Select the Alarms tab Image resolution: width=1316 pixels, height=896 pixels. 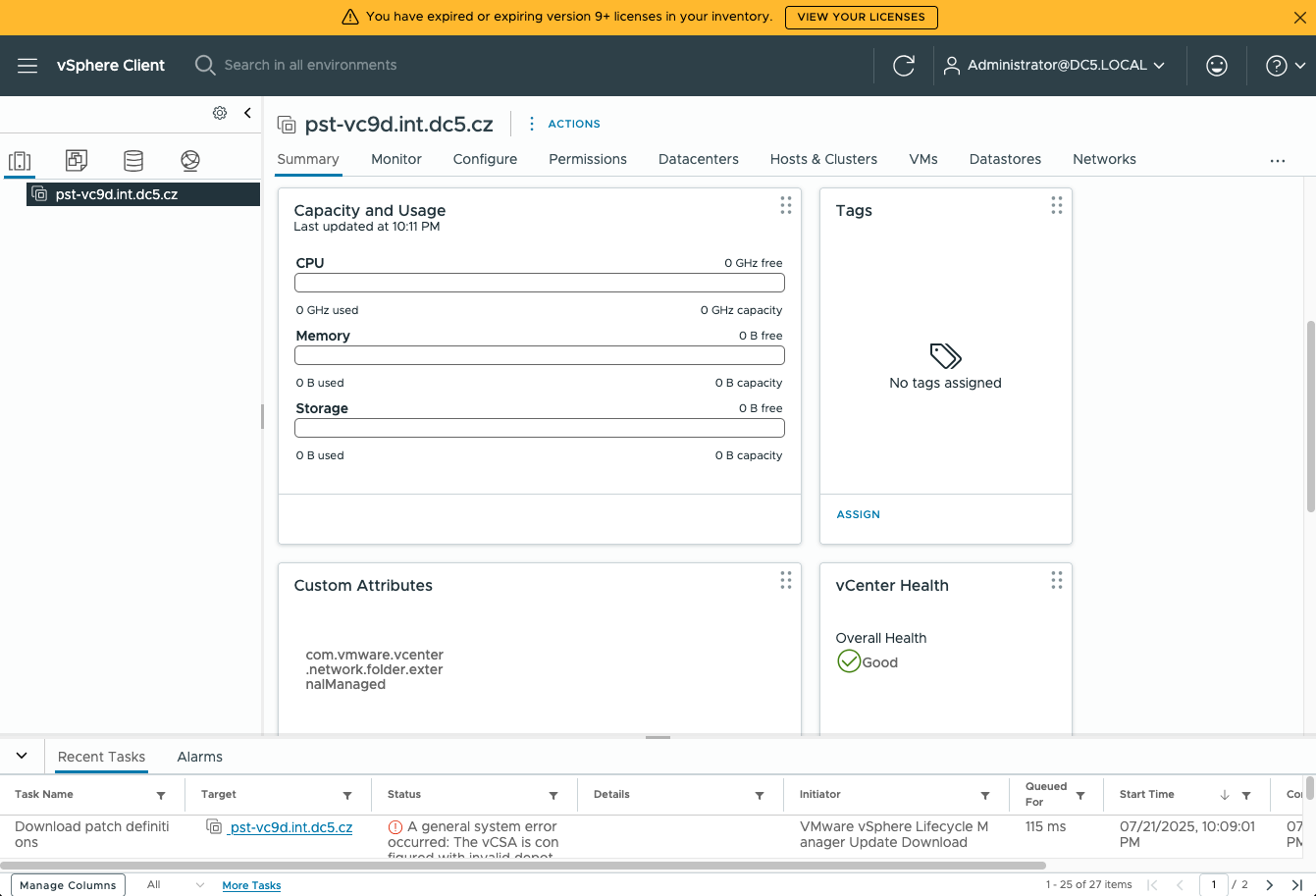click(x=199, y=757)
